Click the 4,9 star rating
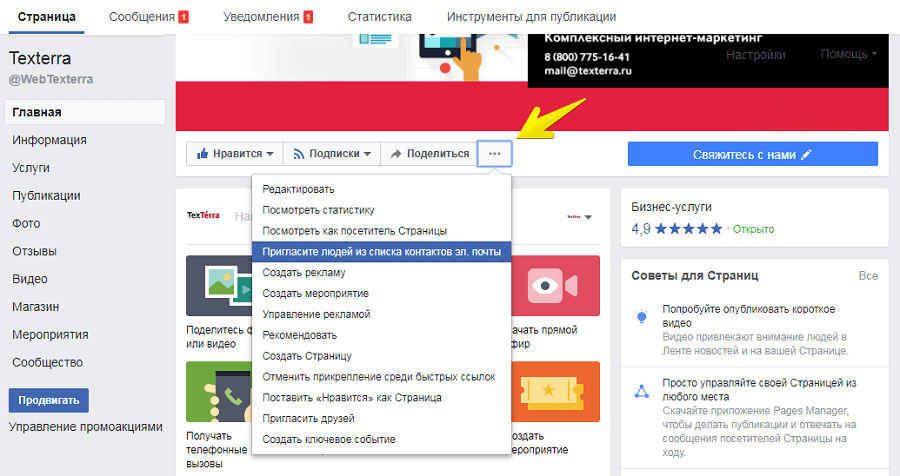The image size is (900, 476). tap(677, 229)
